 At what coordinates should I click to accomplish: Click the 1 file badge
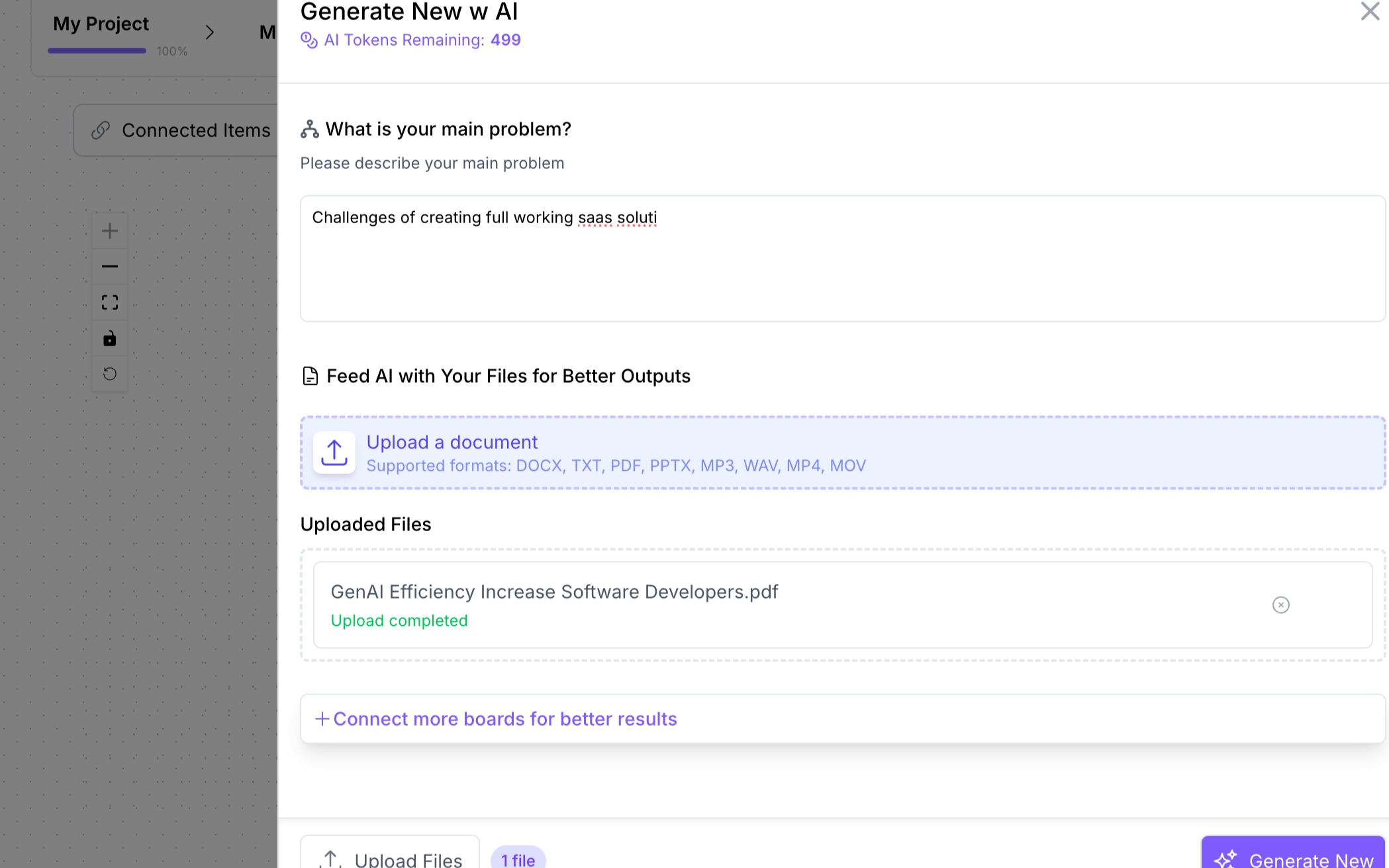tap(518, 859)
